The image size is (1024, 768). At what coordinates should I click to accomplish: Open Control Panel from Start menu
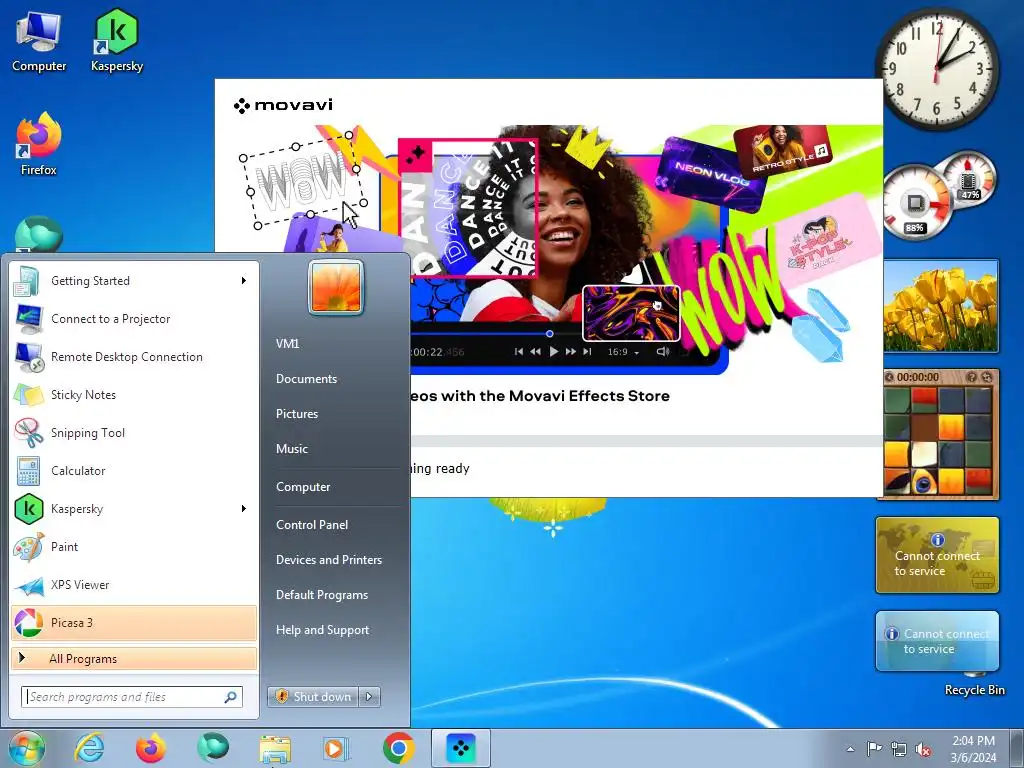coord(312,524)
